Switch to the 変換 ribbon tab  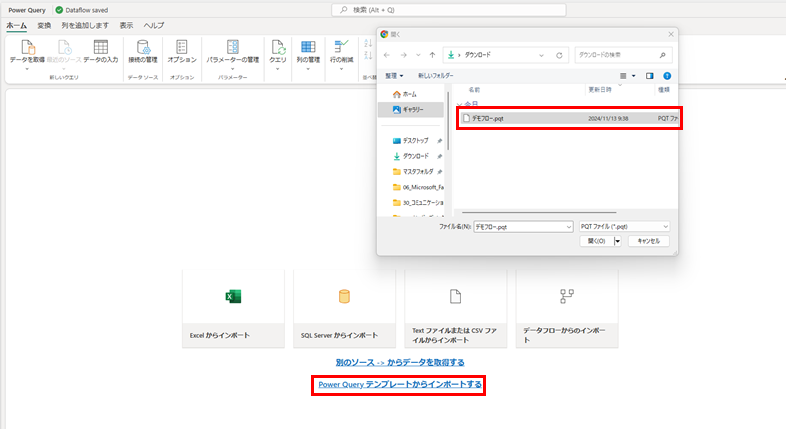pyautogui.click(x=44, y=26)
